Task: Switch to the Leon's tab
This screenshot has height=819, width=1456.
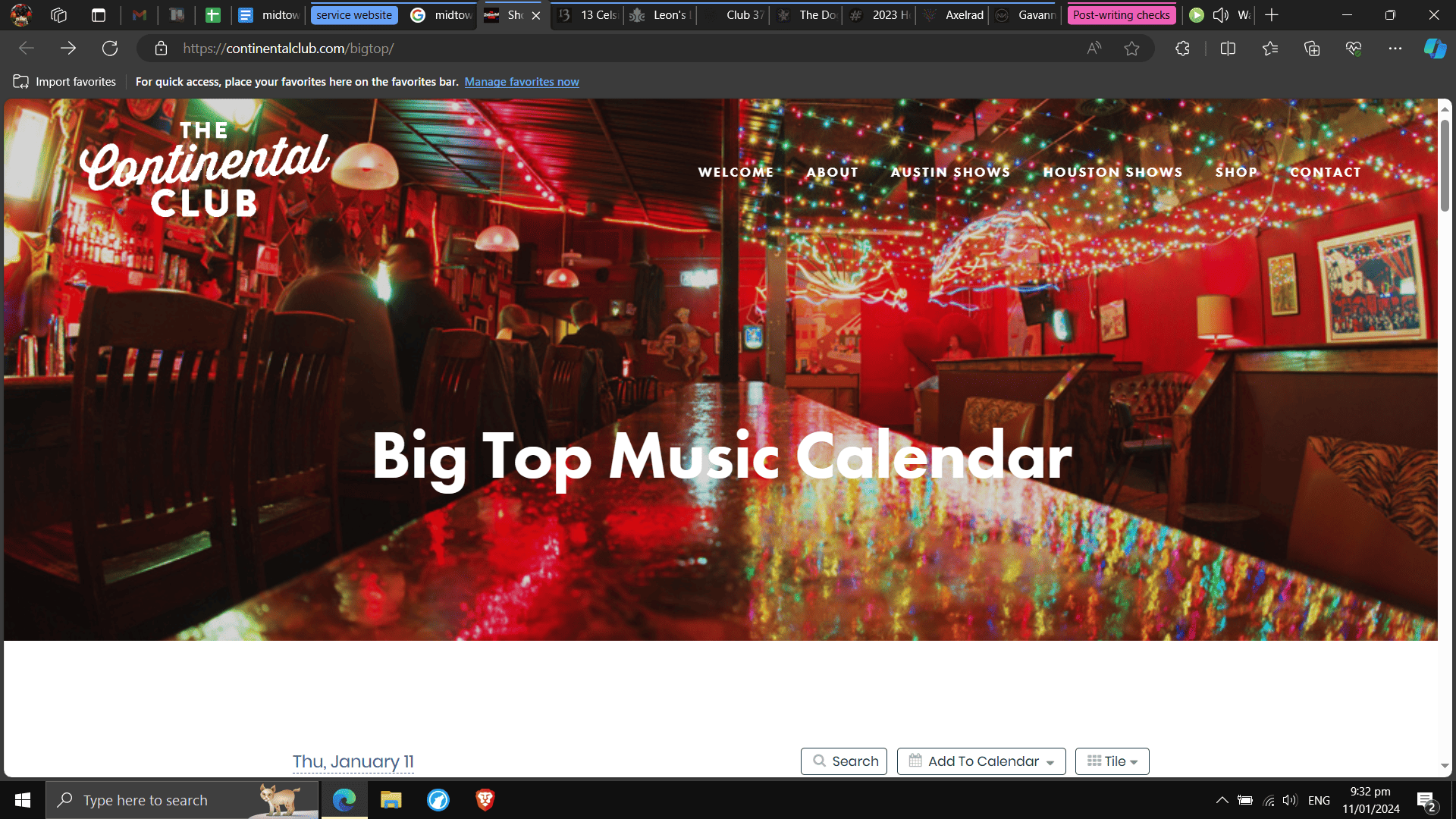Action: [661, 15]
